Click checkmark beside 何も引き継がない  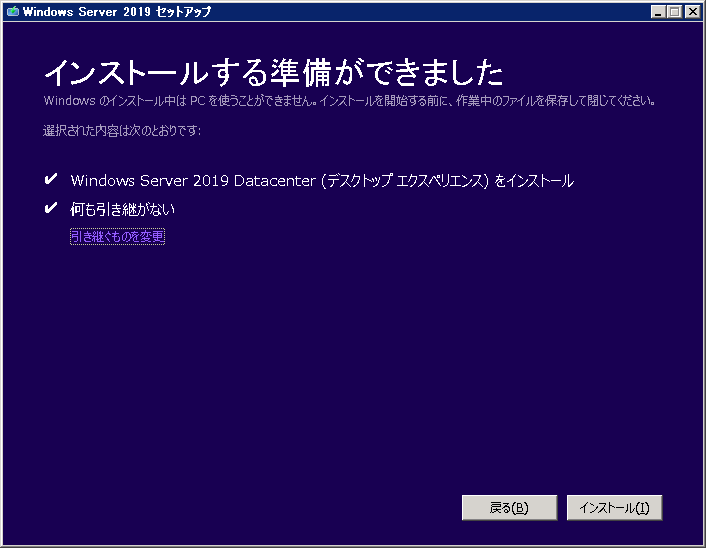[50, 208]
